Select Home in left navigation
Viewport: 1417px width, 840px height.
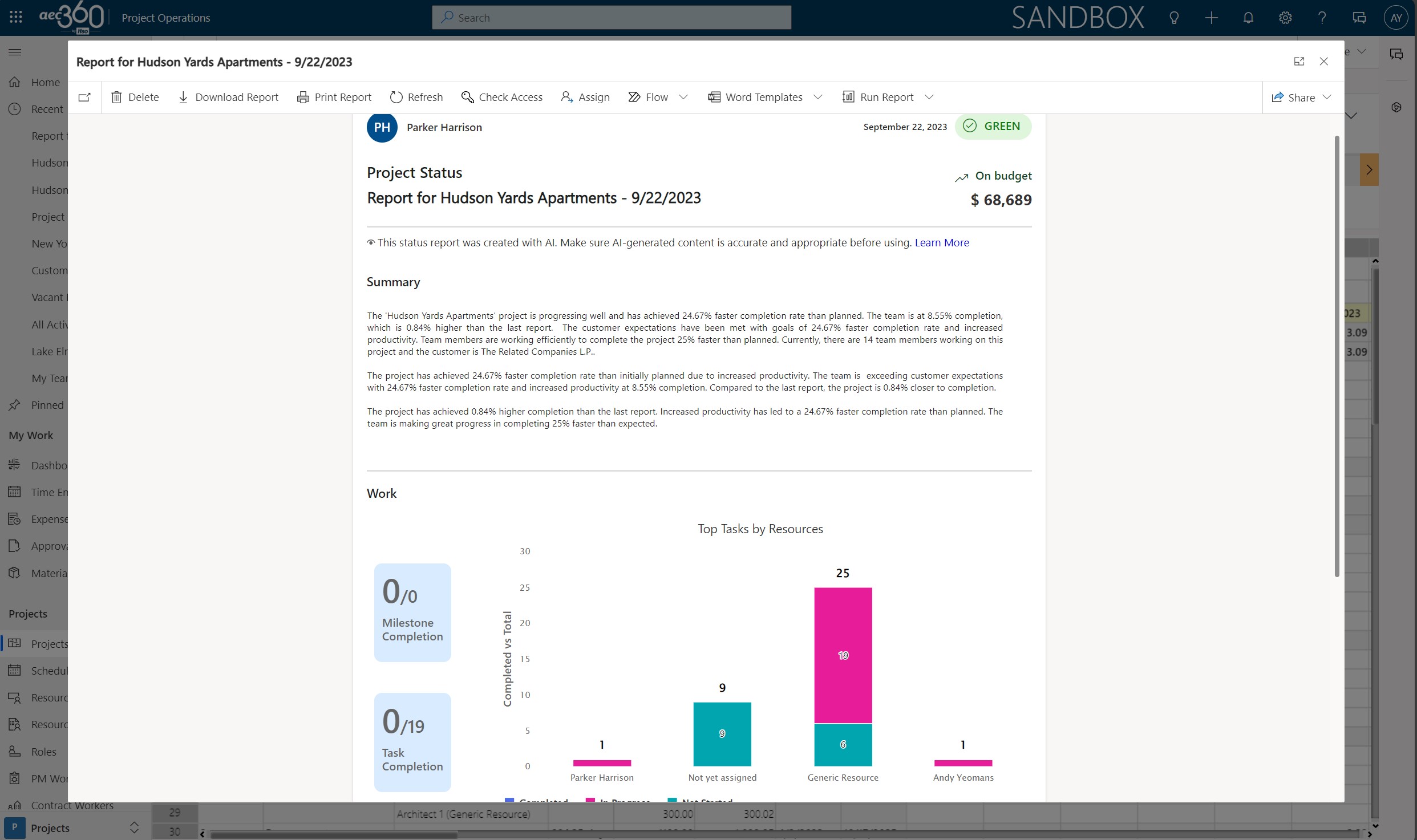pyautogui.click(x=45, y=82)
